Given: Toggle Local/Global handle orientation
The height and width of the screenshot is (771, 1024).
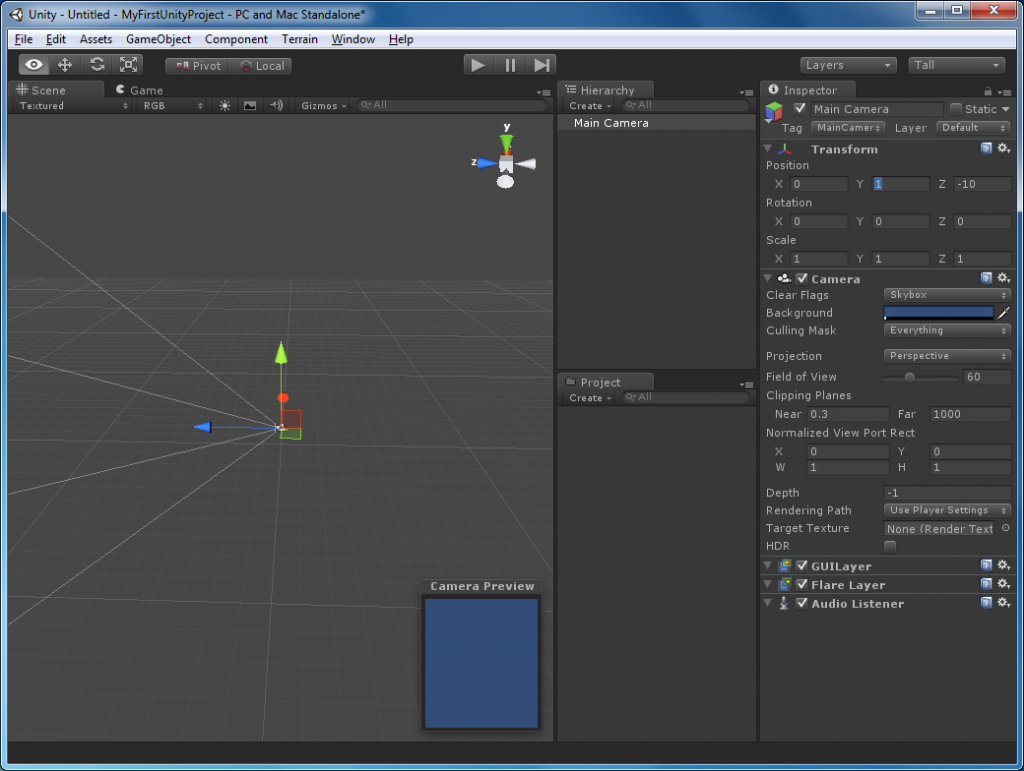Looking at the screenshot, I should [261, 66].
